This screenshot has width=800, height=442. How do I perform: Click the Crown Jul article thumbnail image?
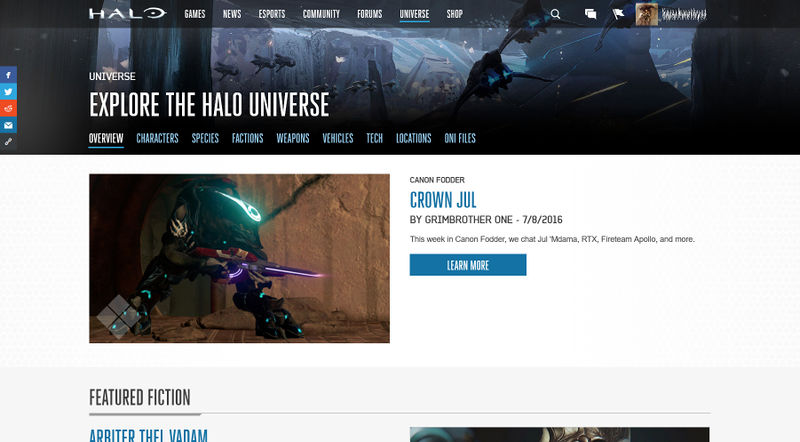(239, 258)
